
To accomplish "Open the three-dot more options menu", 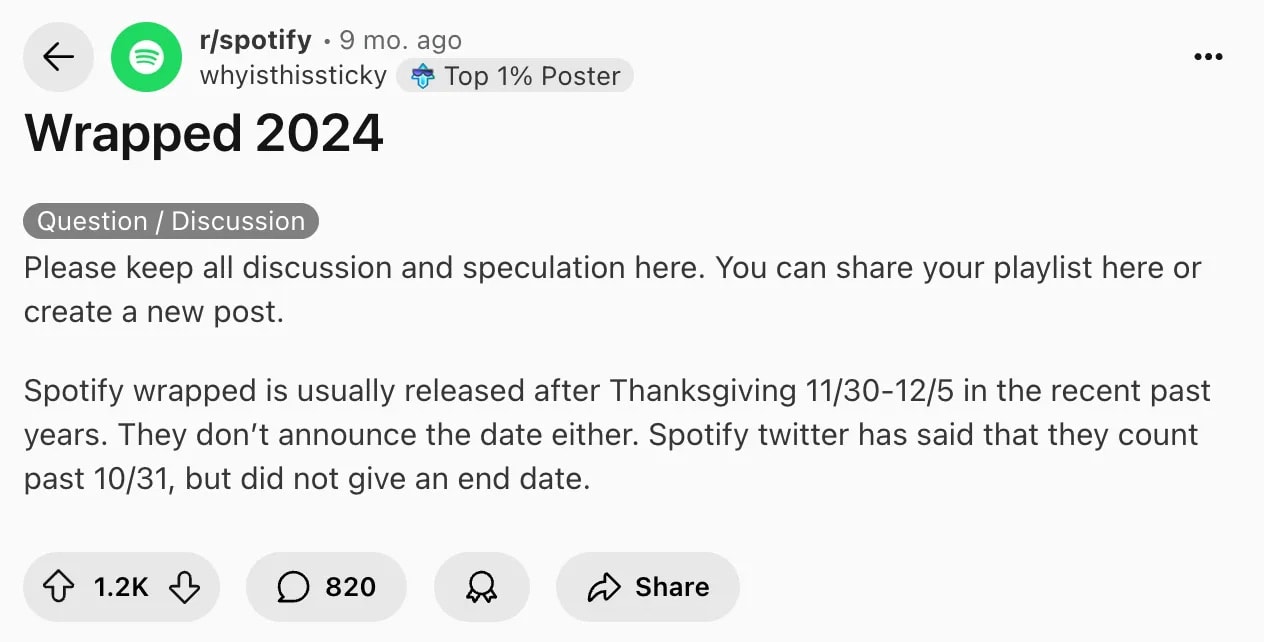I will (x=1208, y=57).
